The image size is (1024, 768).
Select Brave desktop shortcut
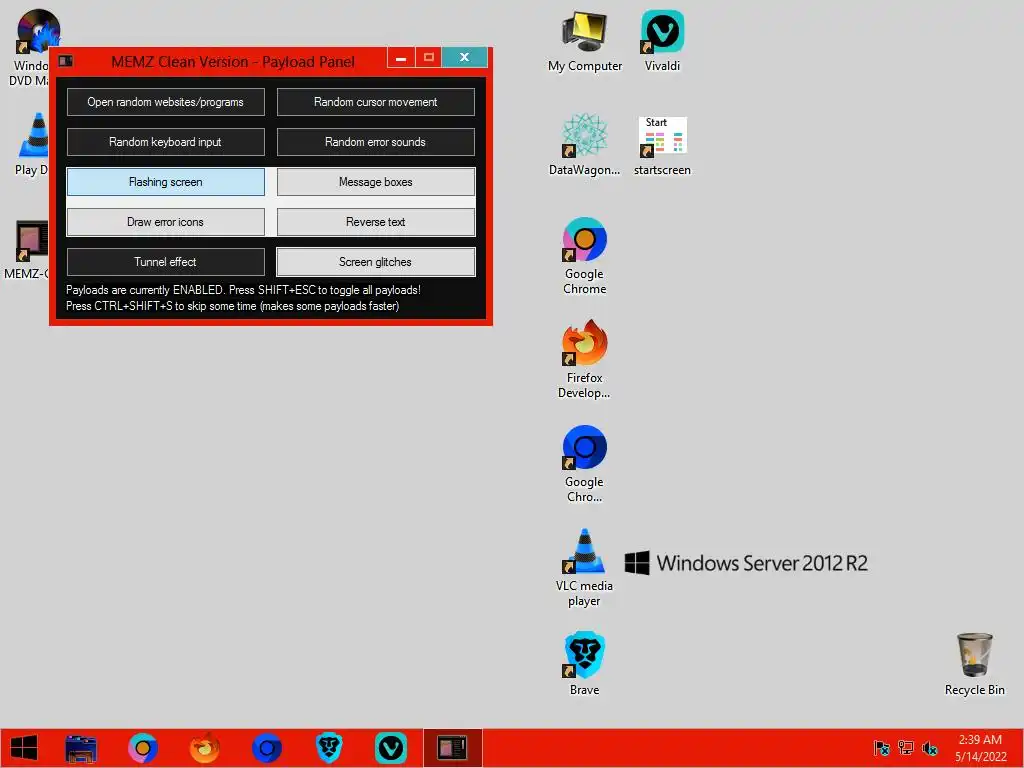point(584,664)
